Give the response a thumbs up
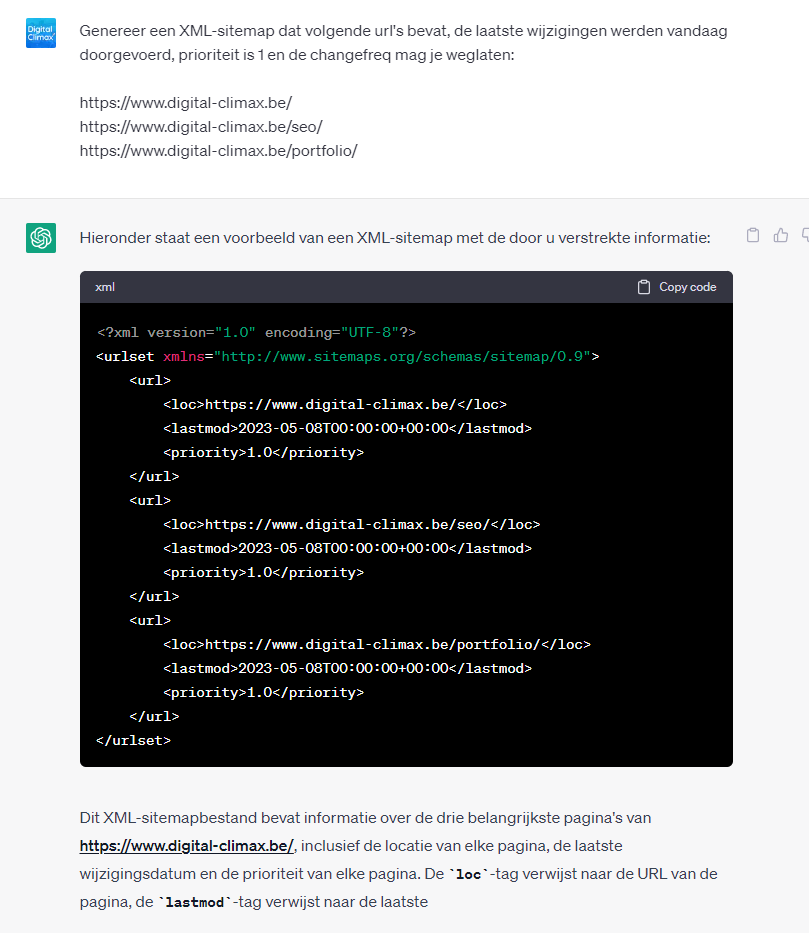 tap(780, 236)
